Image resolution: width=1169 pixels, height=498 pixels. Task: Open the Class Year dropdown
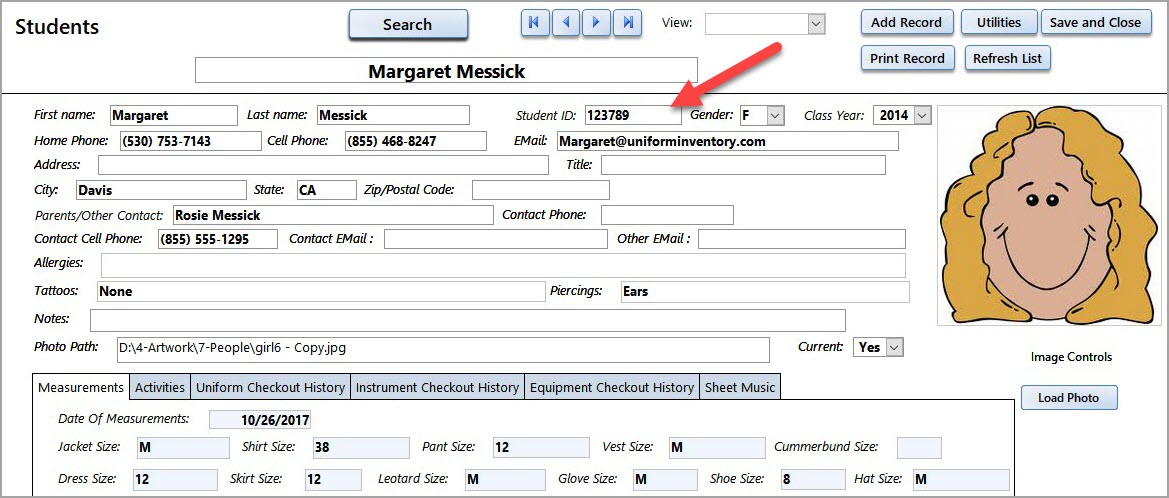(x=921, y=115)
